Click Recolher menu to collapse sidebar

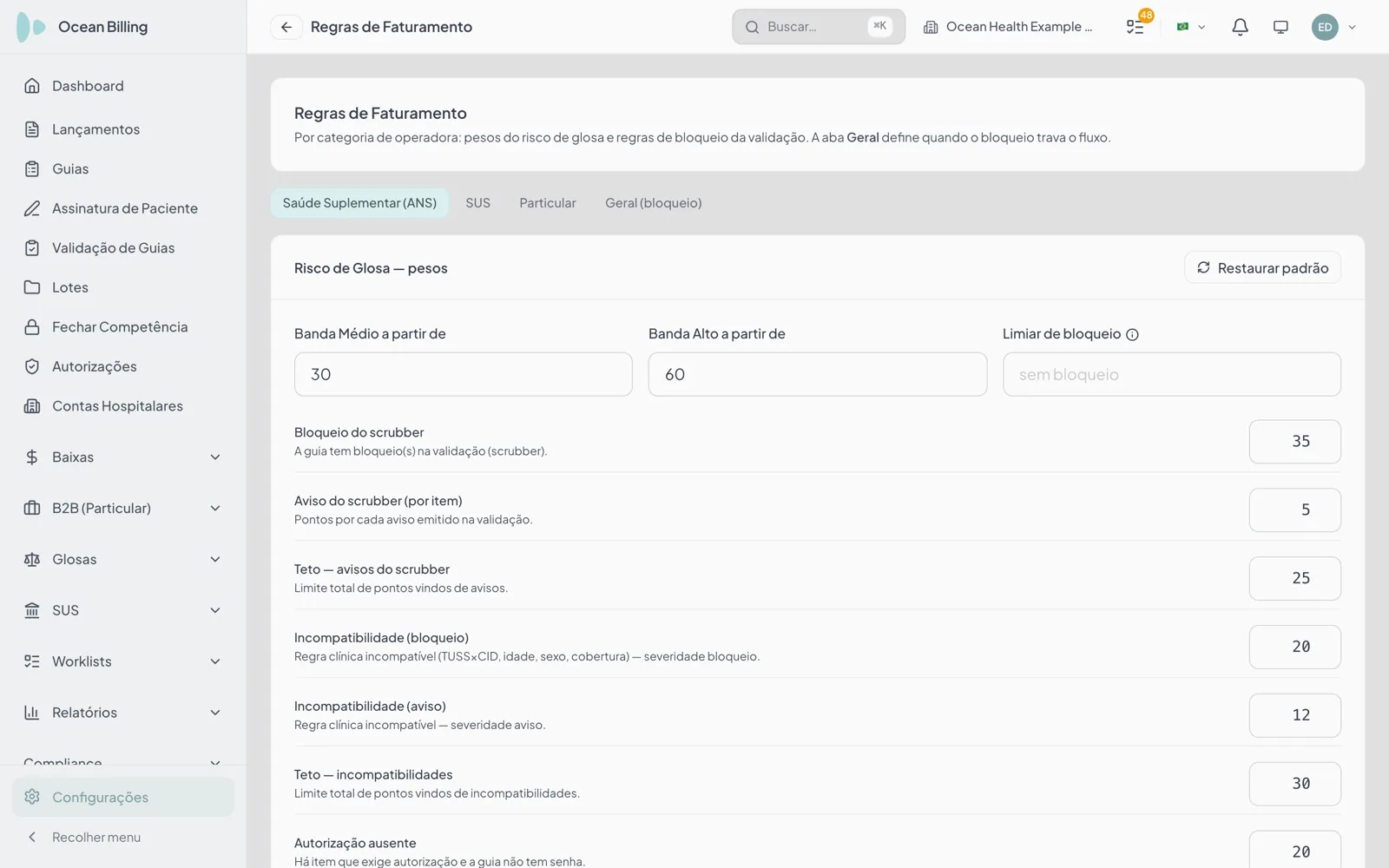(123, 838)
